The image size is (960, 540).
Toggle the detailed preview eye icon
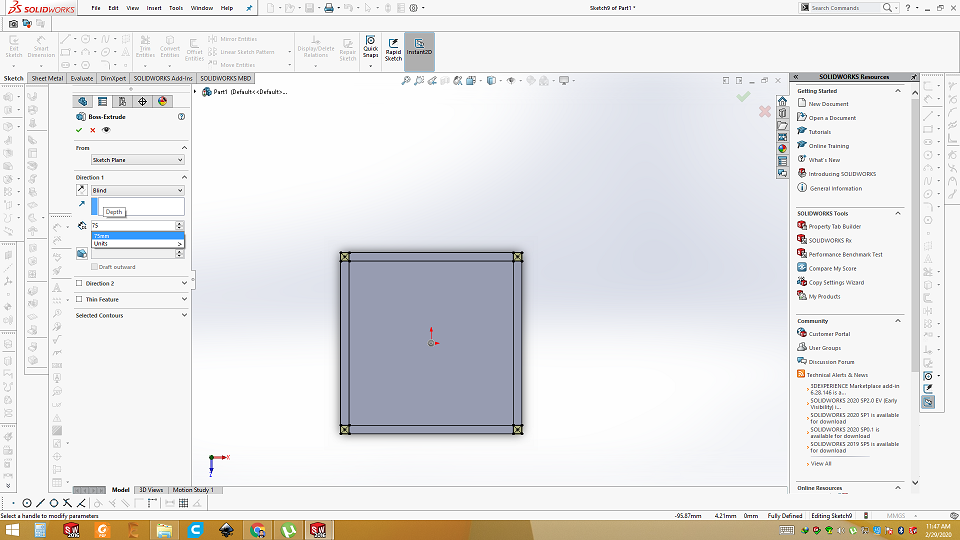click(107, 130)
